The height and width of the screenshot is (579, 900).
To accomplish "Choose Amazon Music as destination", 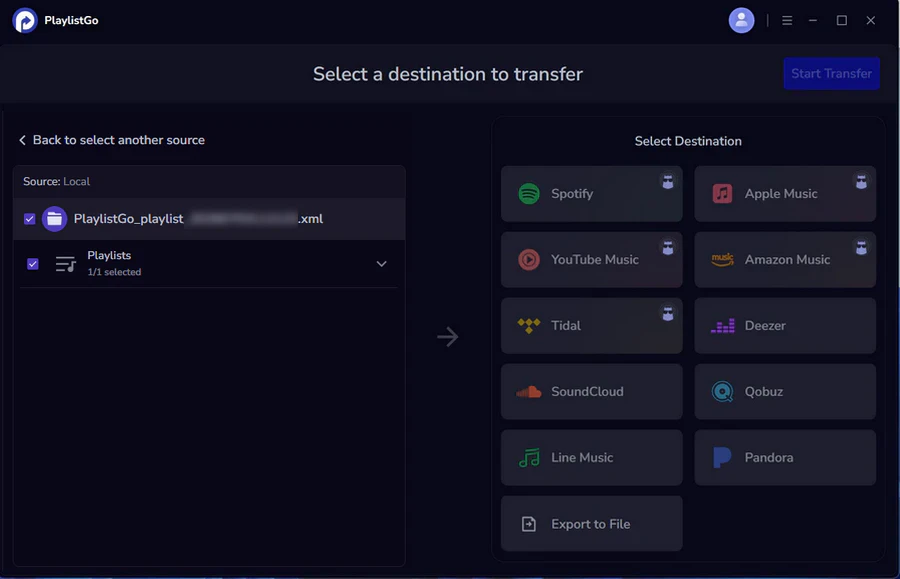I will point(785,260).
